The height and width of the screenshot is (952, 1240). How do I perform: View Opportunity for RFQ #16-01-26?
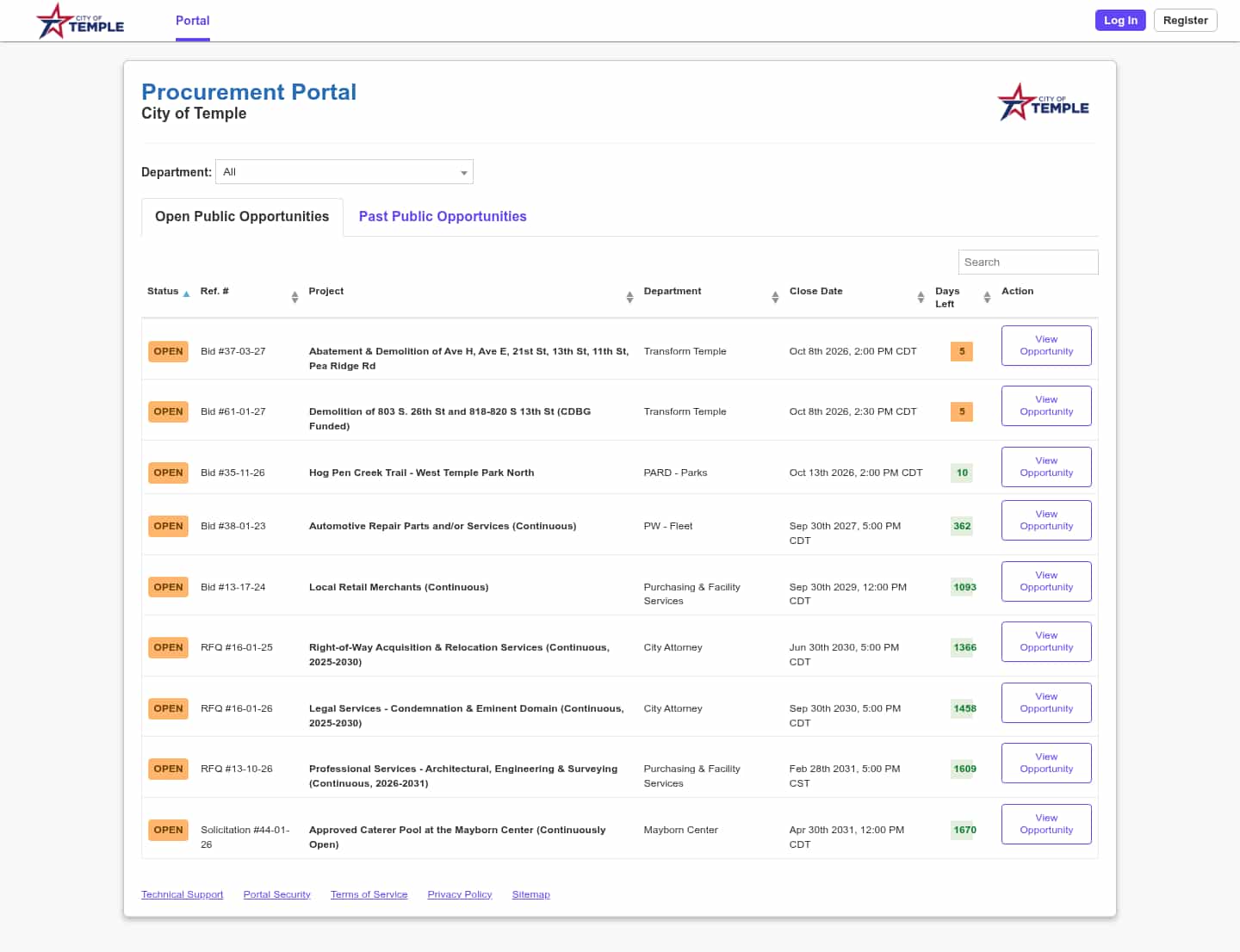[x=1046, y=702]
